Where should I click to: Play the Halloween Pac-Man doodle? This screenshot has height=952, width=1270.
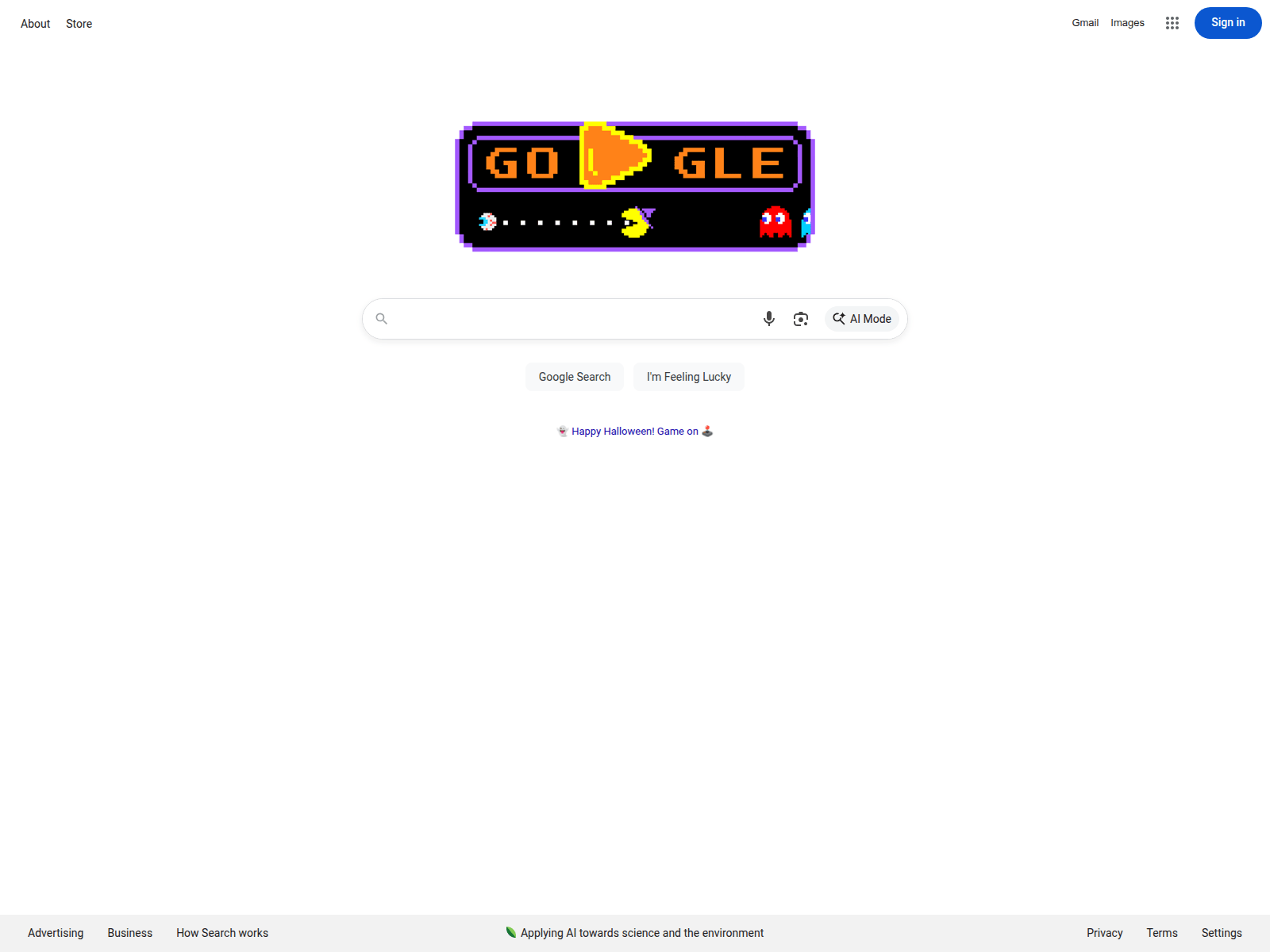pyautogui.click(x=615, y=155)
